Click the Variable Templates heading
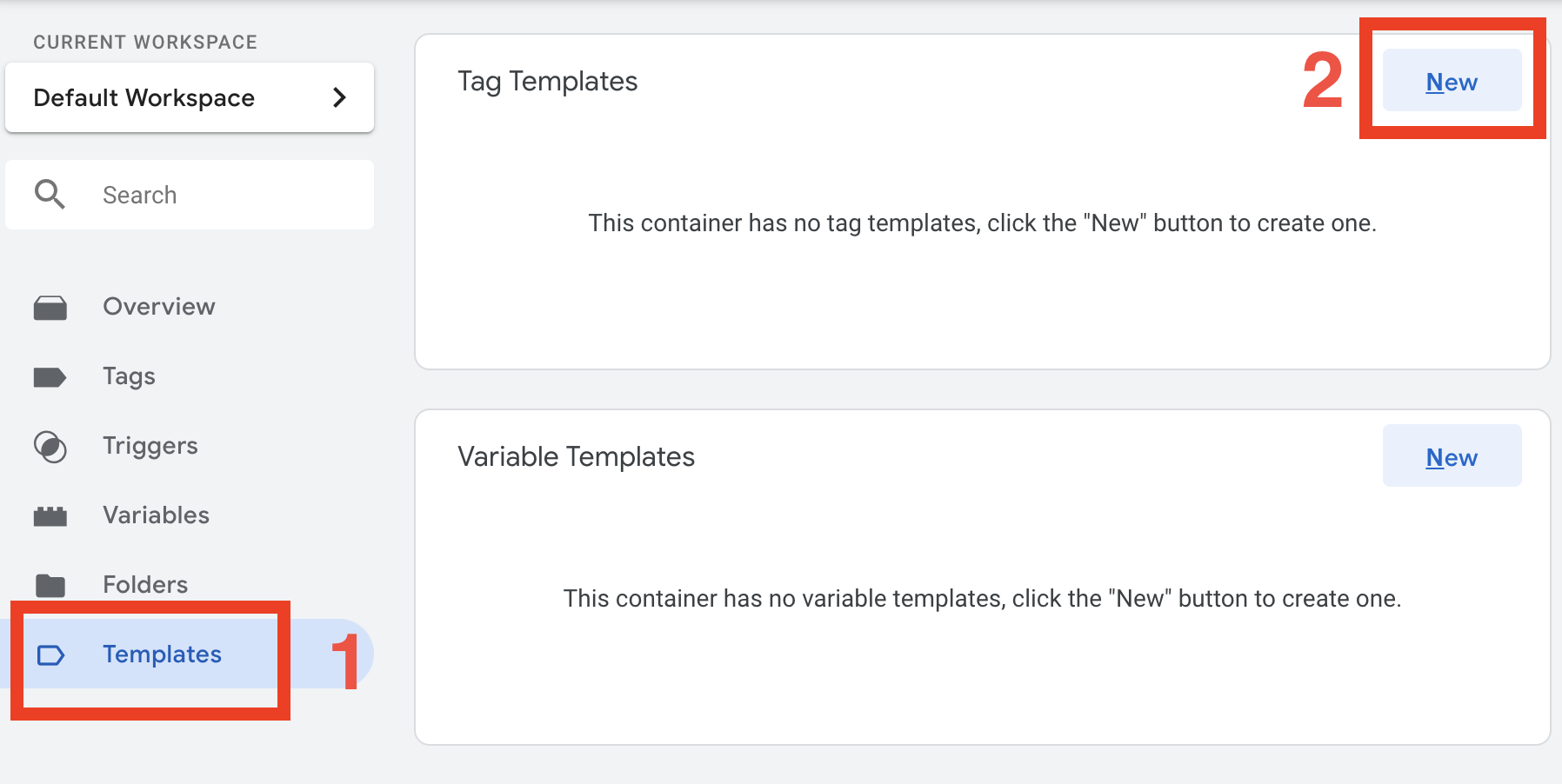1562x784 pixels. [576, 457]
